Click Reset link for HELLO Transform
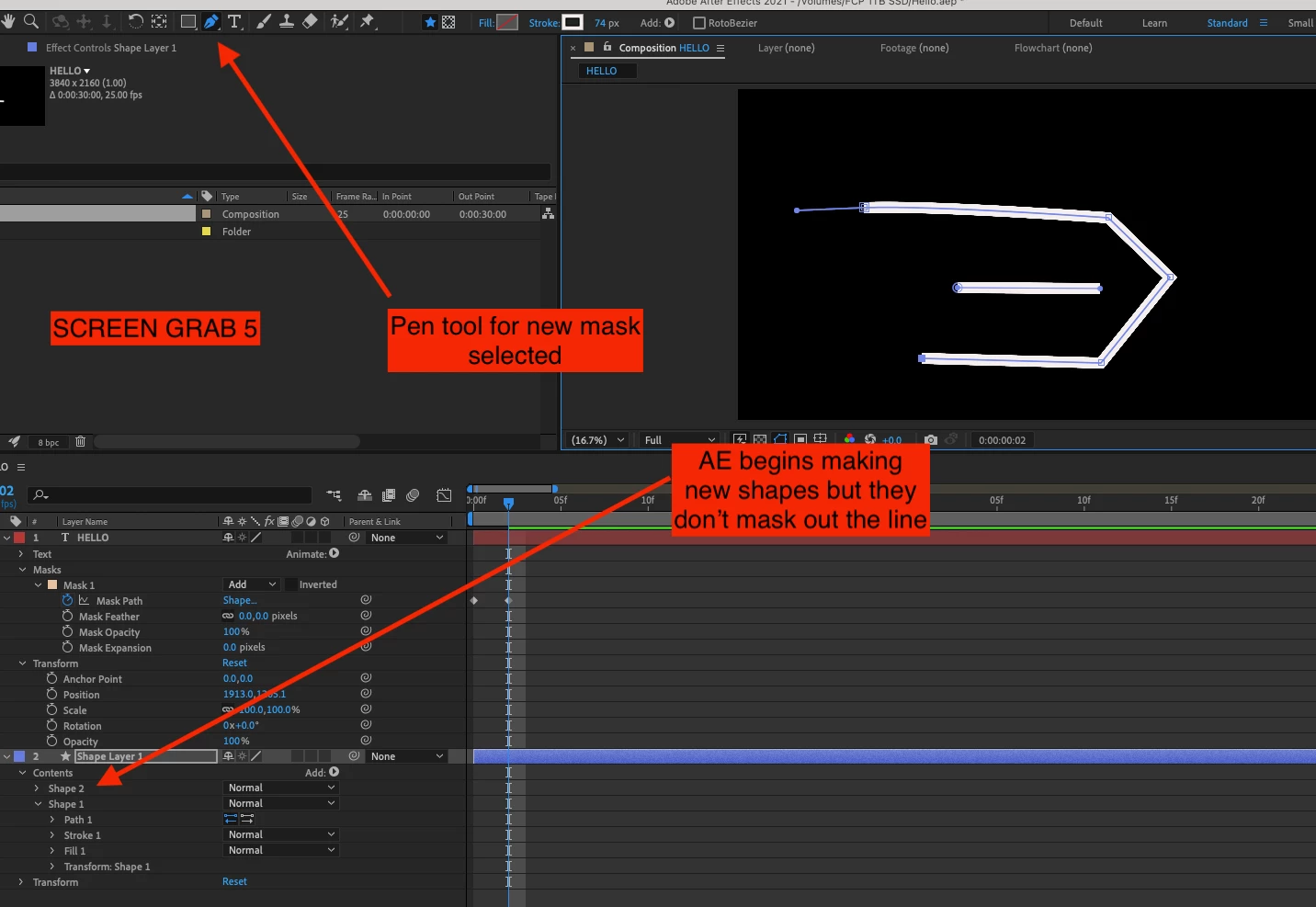The height and width of the screenshot is (907, 1316). tap(234, 663)
